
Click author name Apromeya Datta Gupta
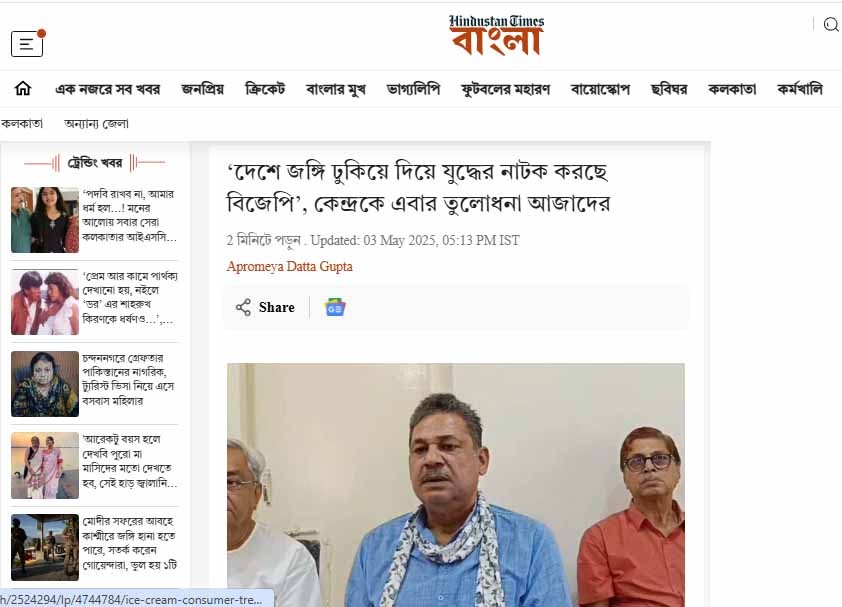tap(289, 266)
